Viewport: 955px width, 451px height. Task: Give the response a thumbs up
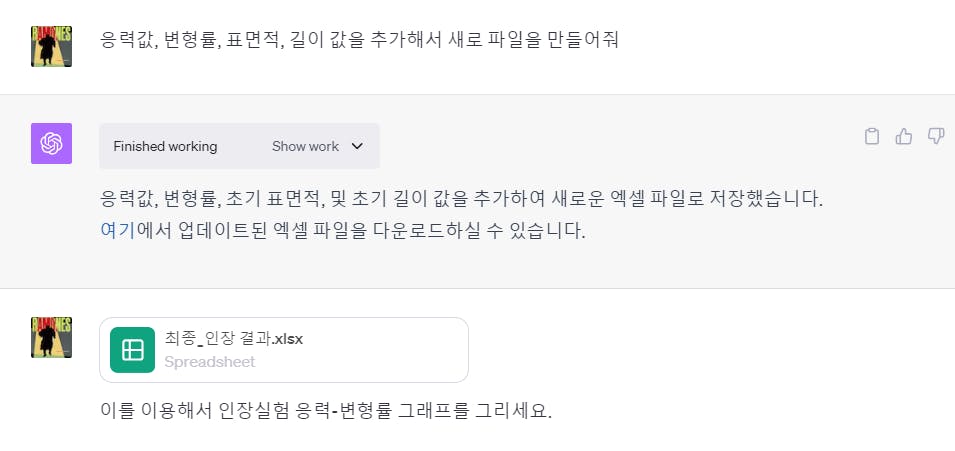904,136
